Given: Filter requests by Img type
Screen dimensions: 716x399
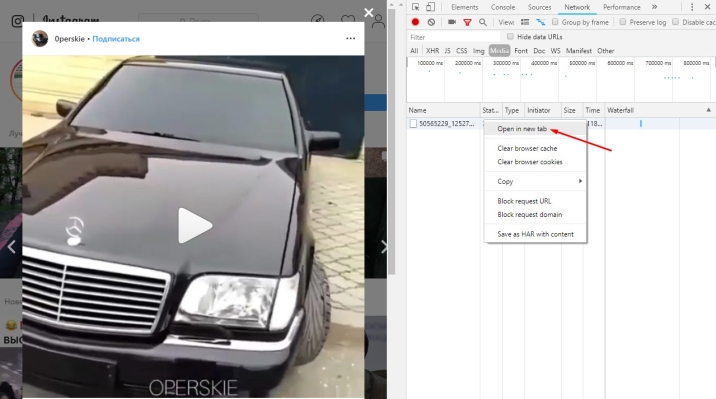Looking at the screenshot, I should 478,51.
